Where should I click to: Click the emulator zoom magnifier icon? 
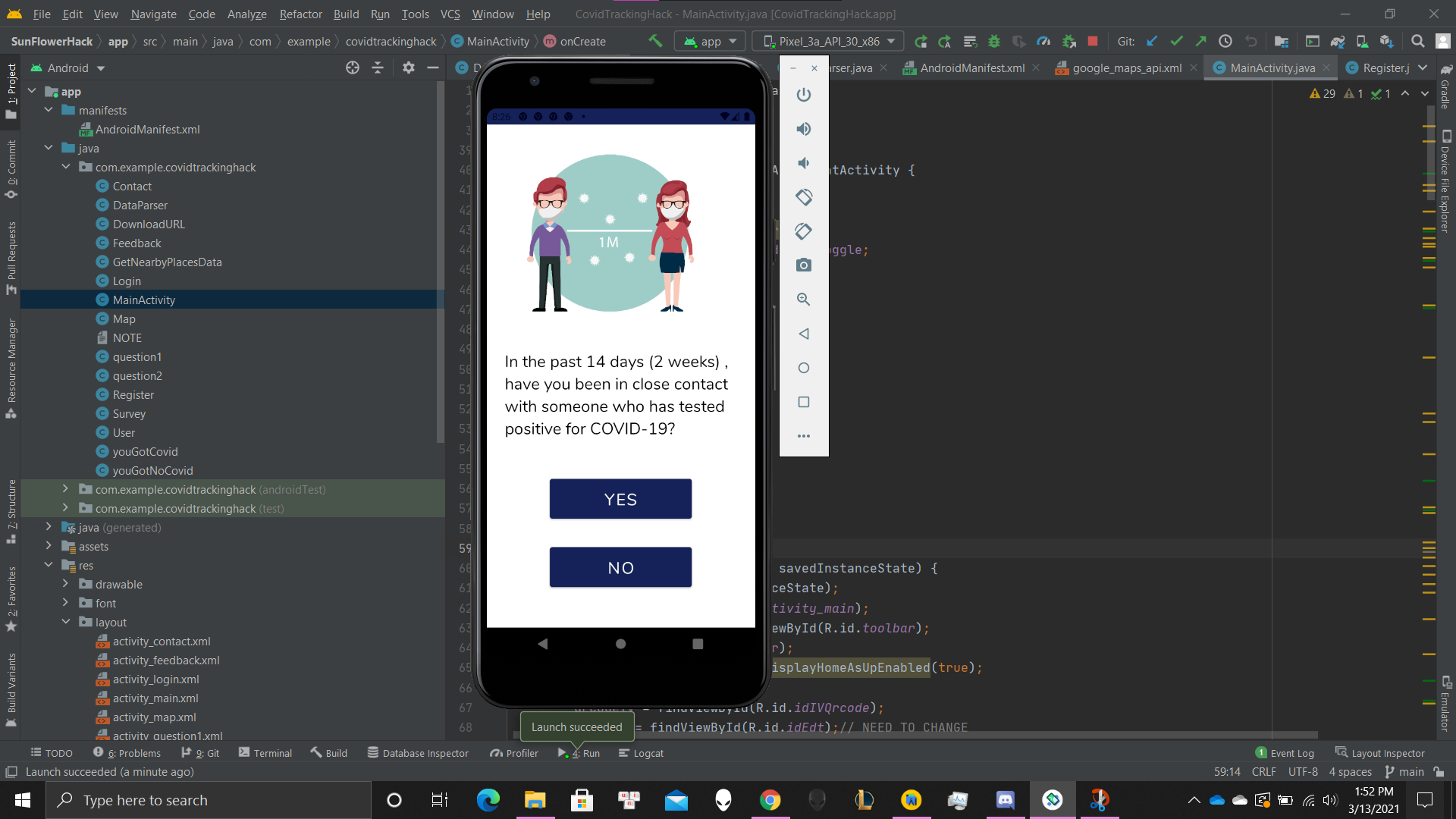tap(804, 300)
